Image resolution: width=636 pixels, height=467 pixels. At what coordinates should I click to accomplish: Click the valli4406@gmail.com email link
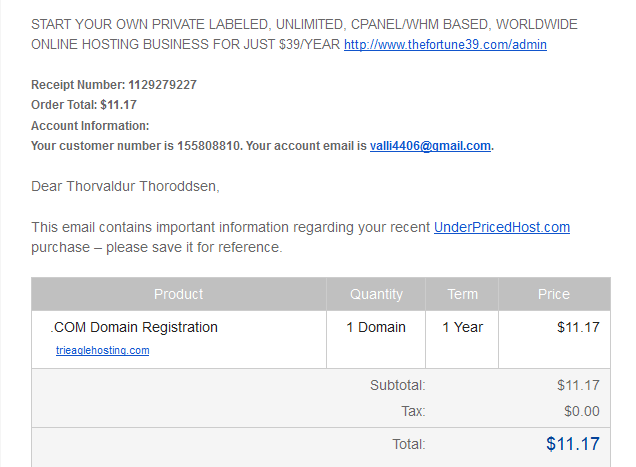[x=430, y=146]
